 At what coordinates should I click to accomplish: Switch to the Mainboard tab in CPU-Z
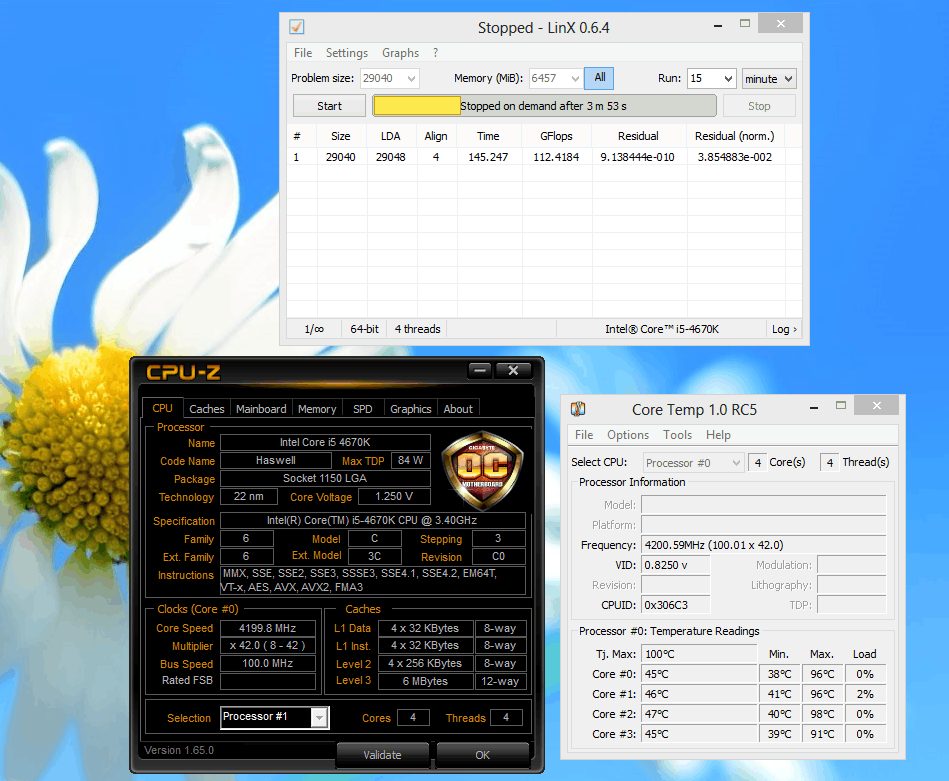click(x=261, y=409)
